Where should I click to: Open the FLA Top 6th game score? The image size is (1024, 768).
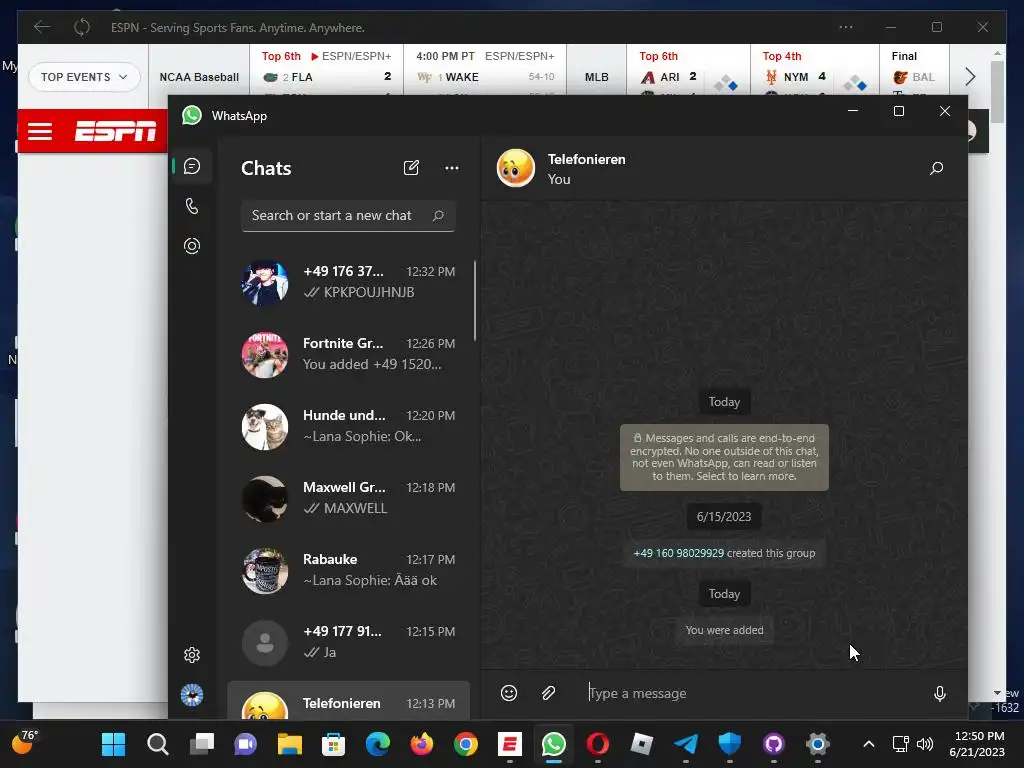327,69
